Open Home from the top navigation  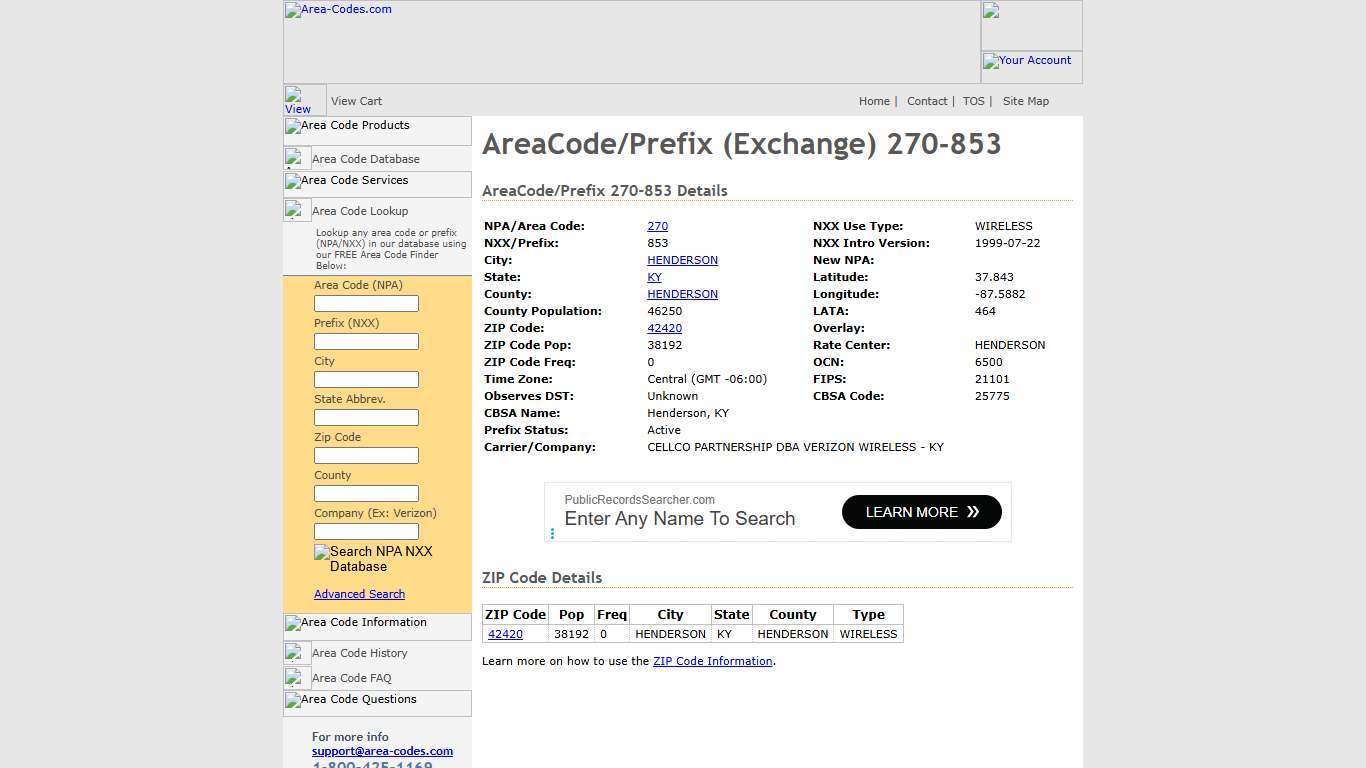pyautogui.click(x=874, y=101)
